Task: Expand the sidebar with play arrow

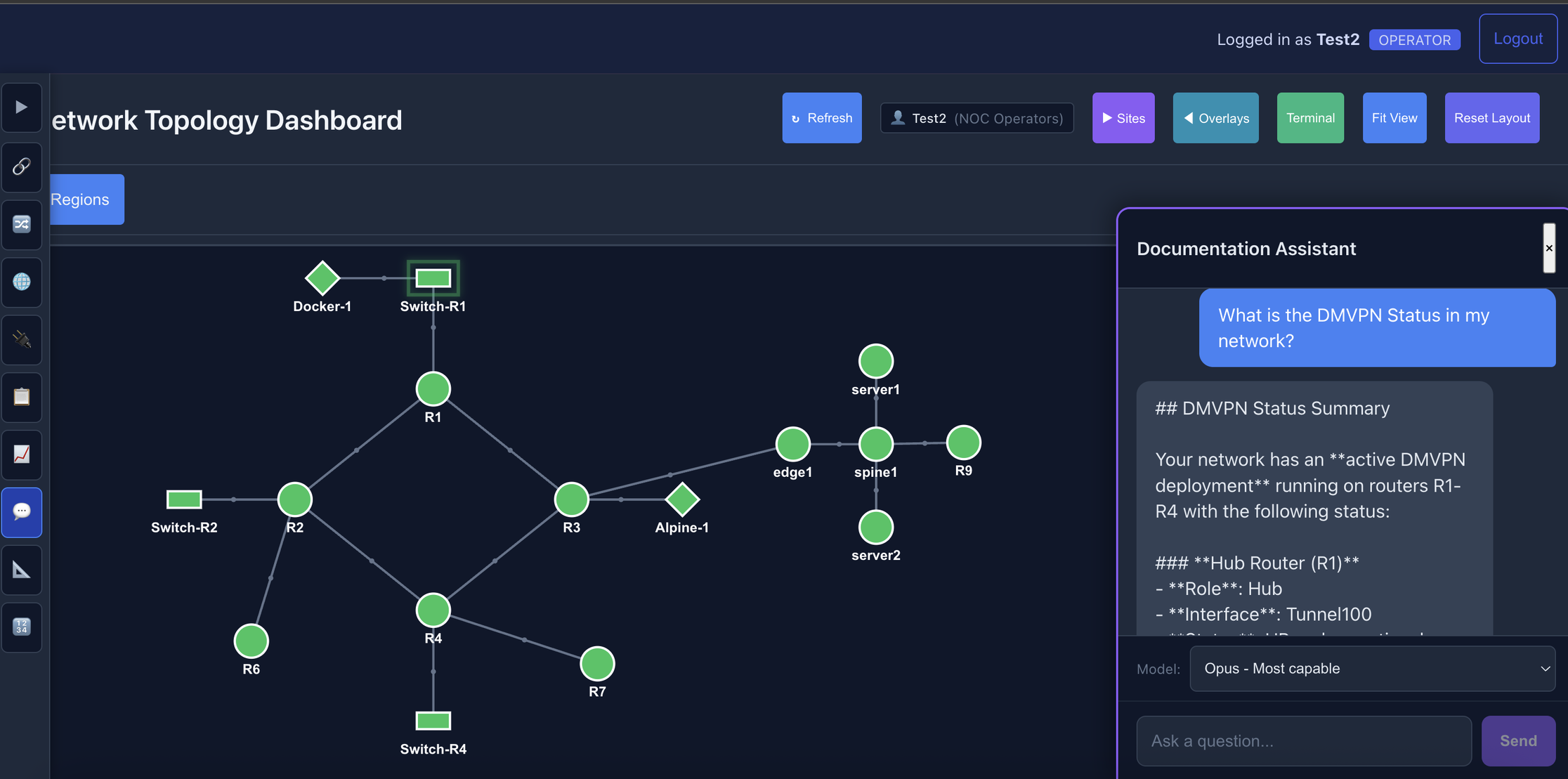Action: click(x=22, y=107)
